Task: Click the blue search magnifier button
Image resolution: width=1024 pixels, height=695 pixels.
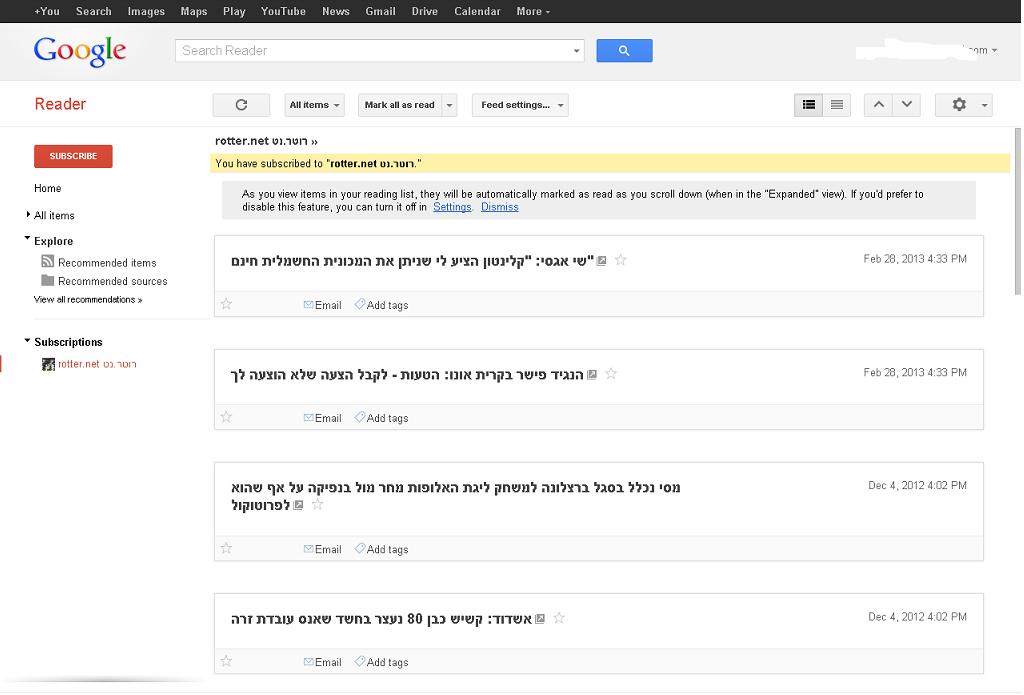Action: pos(624,51)
